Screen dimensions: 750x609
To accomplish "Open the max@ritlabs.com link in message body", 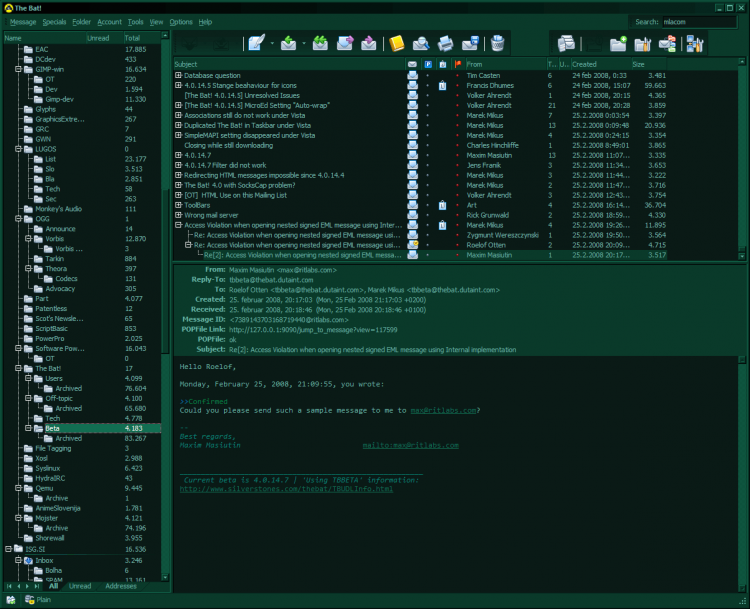I will pos(443,410).
